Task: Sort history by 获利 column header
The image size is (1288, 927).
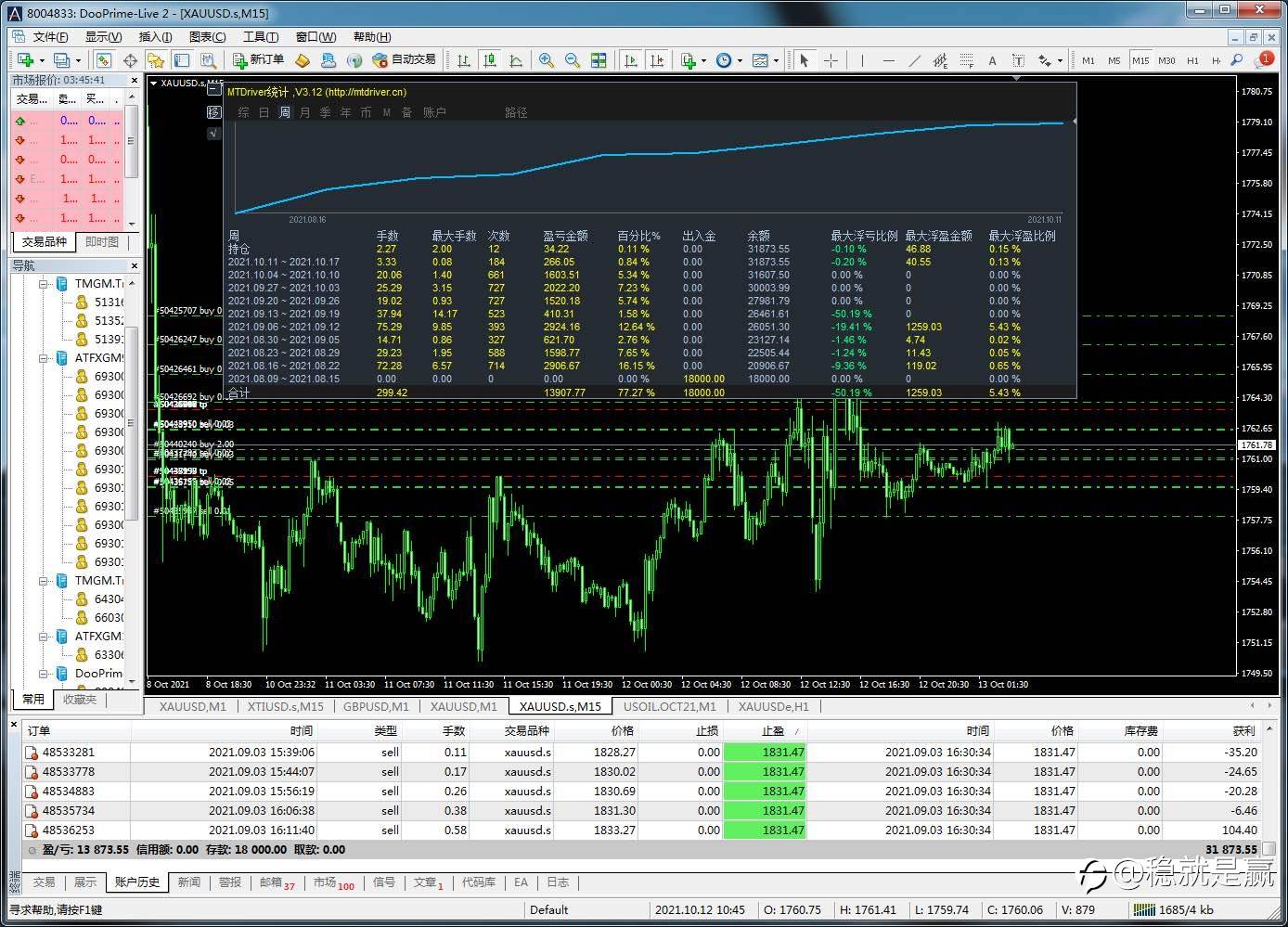Action: (x=1243, y=731)
